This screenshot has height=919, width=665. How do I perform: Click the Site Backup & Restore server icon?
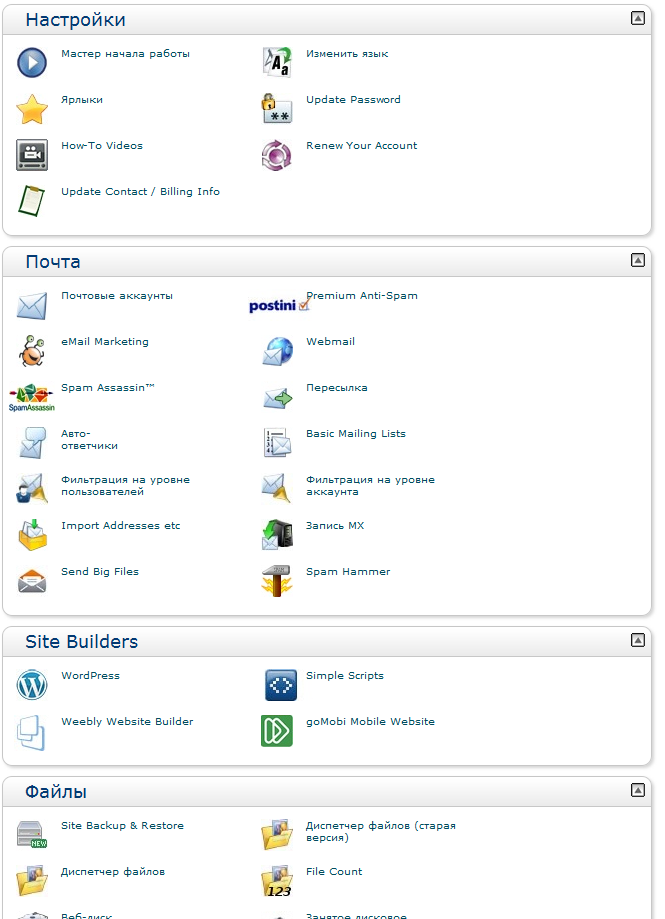pos(32,834)
